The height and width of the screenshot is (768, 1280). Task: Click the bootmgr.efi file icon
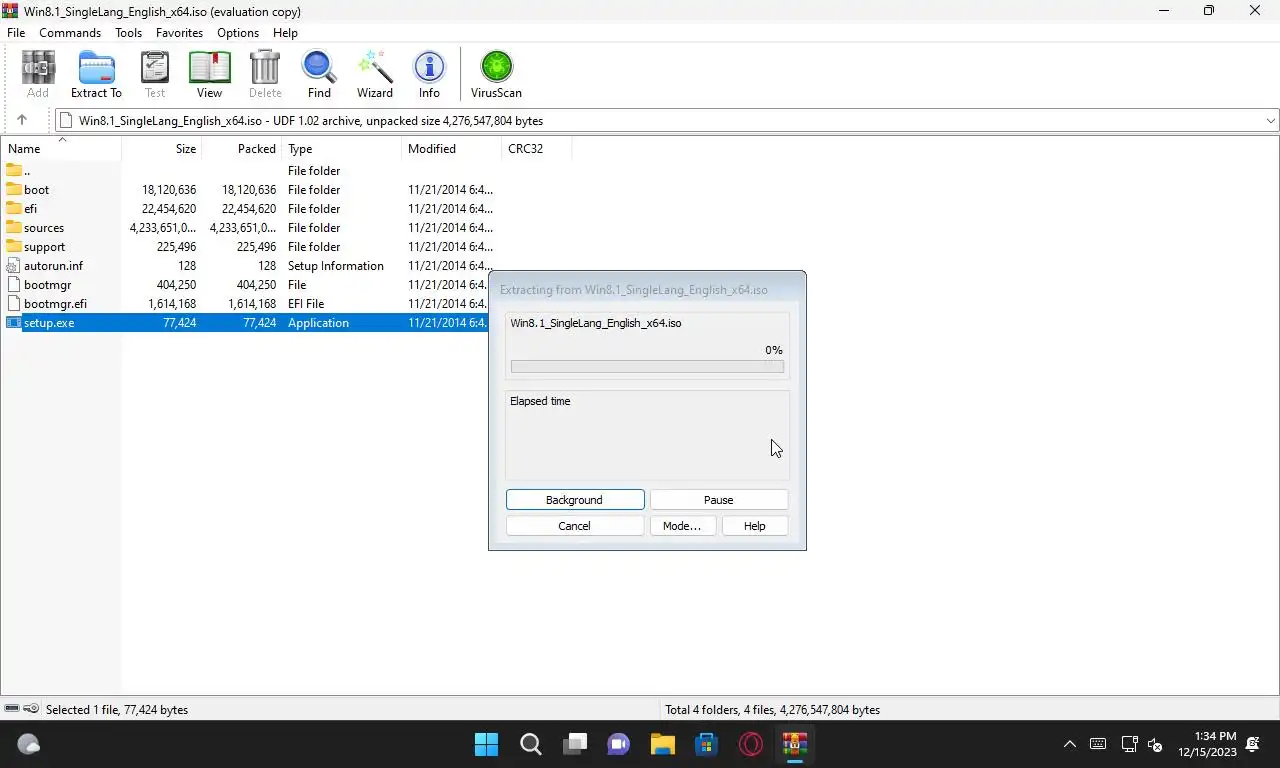tap(14, 303)
